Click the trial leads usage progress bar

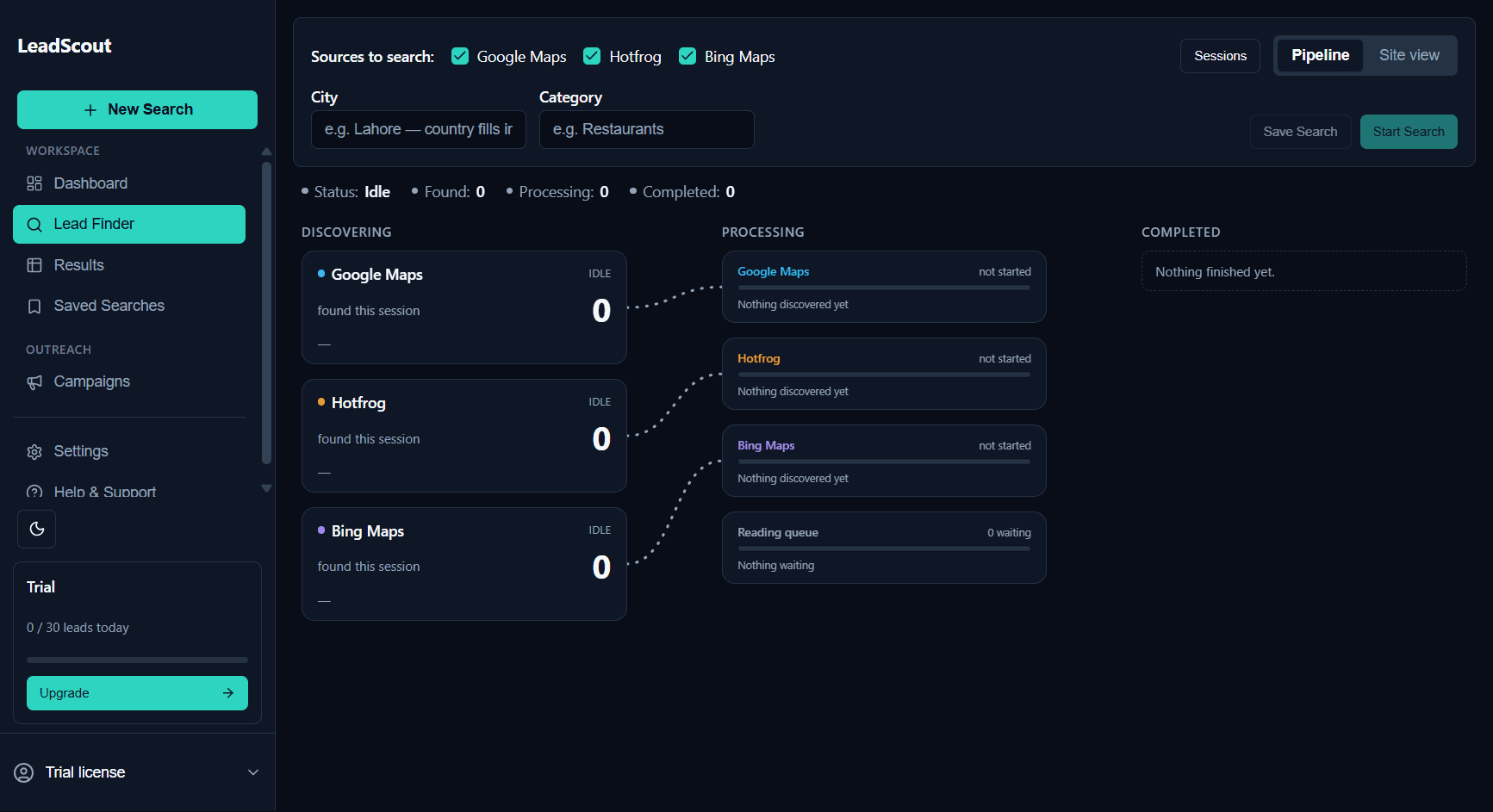[x=137, y=660]
